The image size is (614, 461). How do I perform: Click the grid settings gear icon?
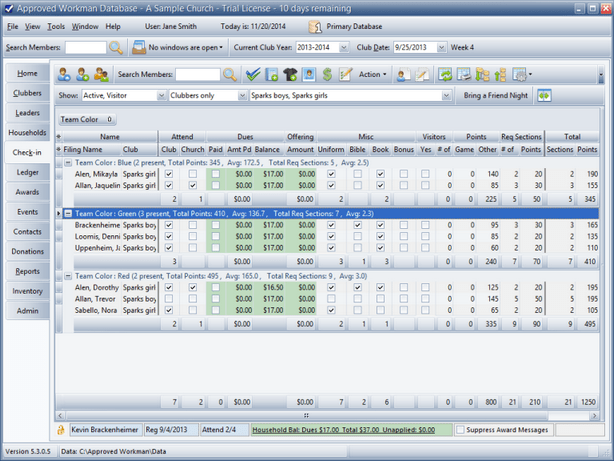tap(520, 74)
